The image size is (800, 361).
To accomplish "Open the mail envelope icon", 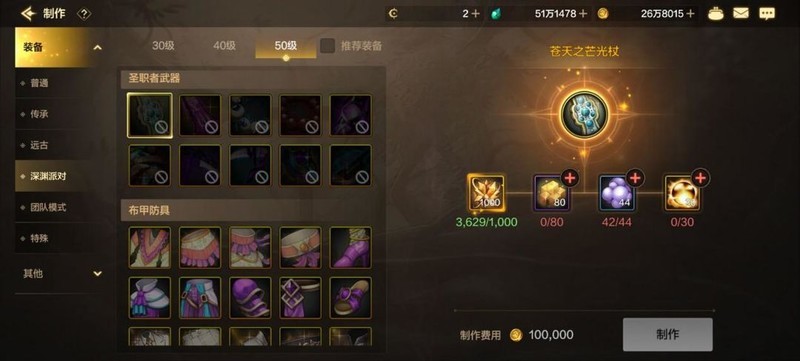I will coord(741,14).
